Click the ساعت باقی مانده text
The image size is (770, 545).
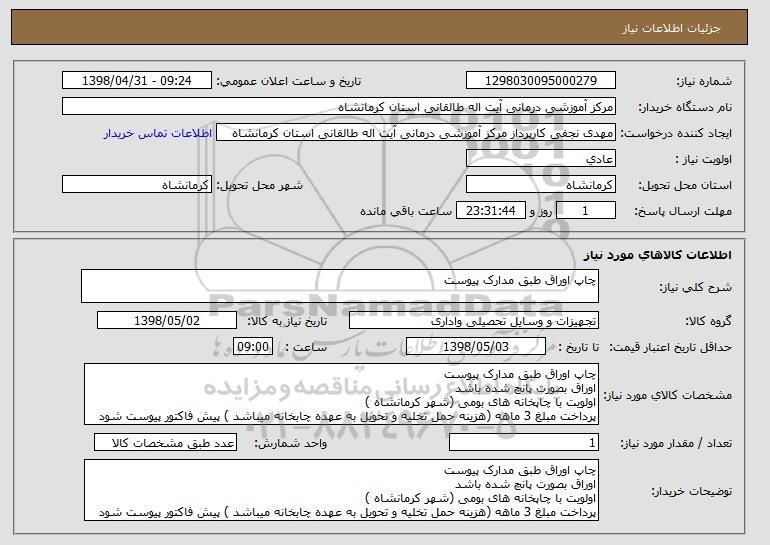[x=406, y=211]
